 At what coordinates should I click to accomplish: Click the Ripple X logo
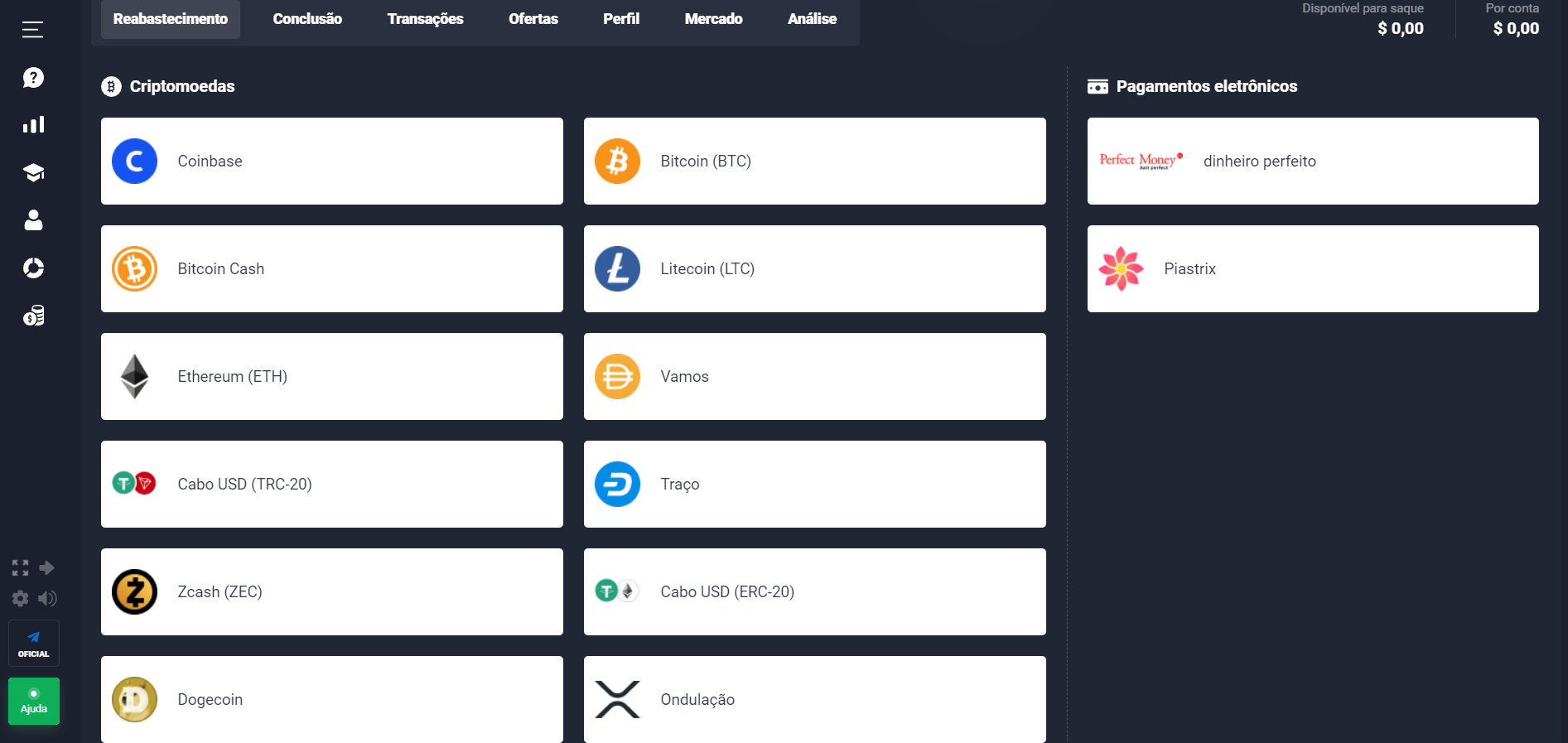[617, 699]
